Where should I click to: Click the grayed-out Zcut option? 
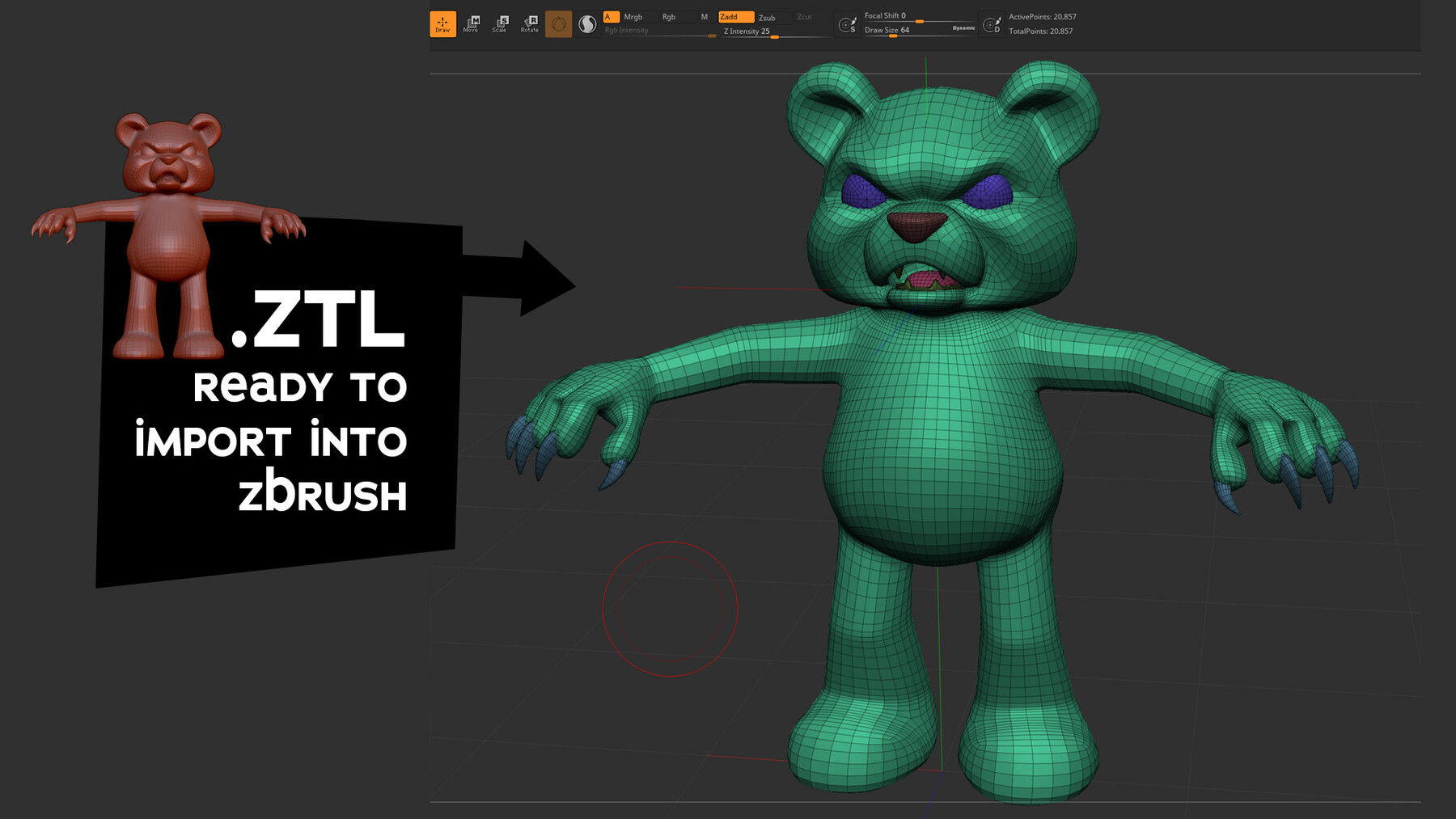click(x=803, y=15)
